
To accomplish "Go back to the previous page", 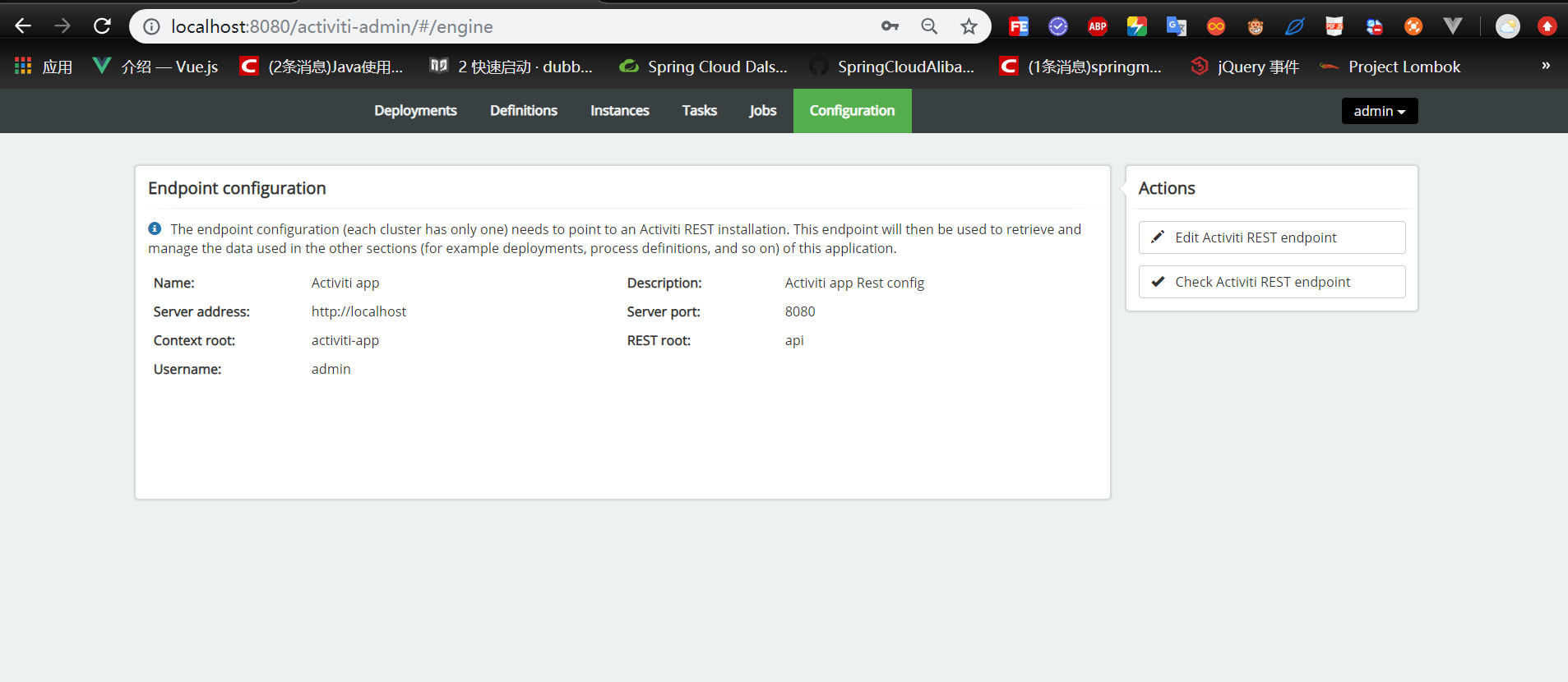I will [x=23, y=26].
